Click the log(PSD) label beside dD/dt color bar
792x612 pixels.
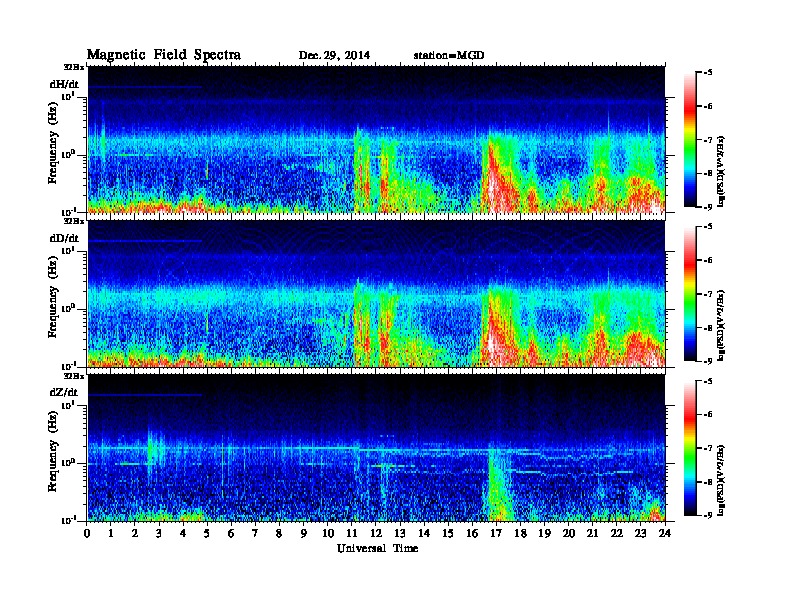[721, 325]
